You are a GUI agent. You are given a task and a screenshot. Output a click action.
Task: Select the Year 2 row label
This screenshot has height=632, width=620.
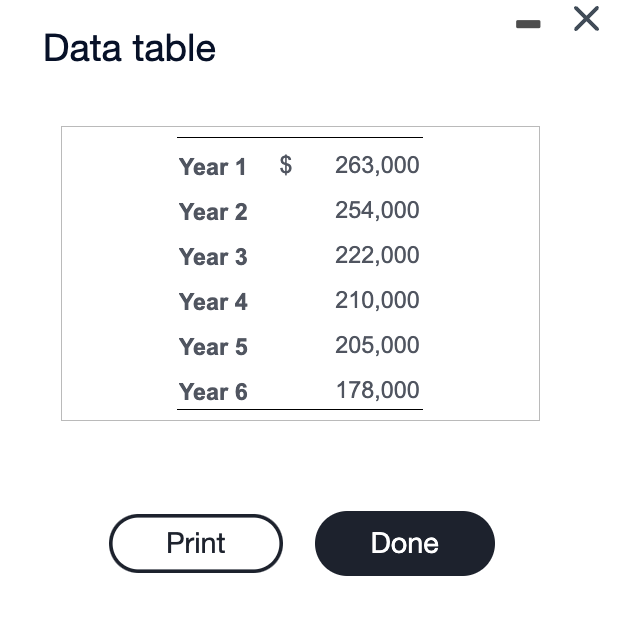[212, 212]
